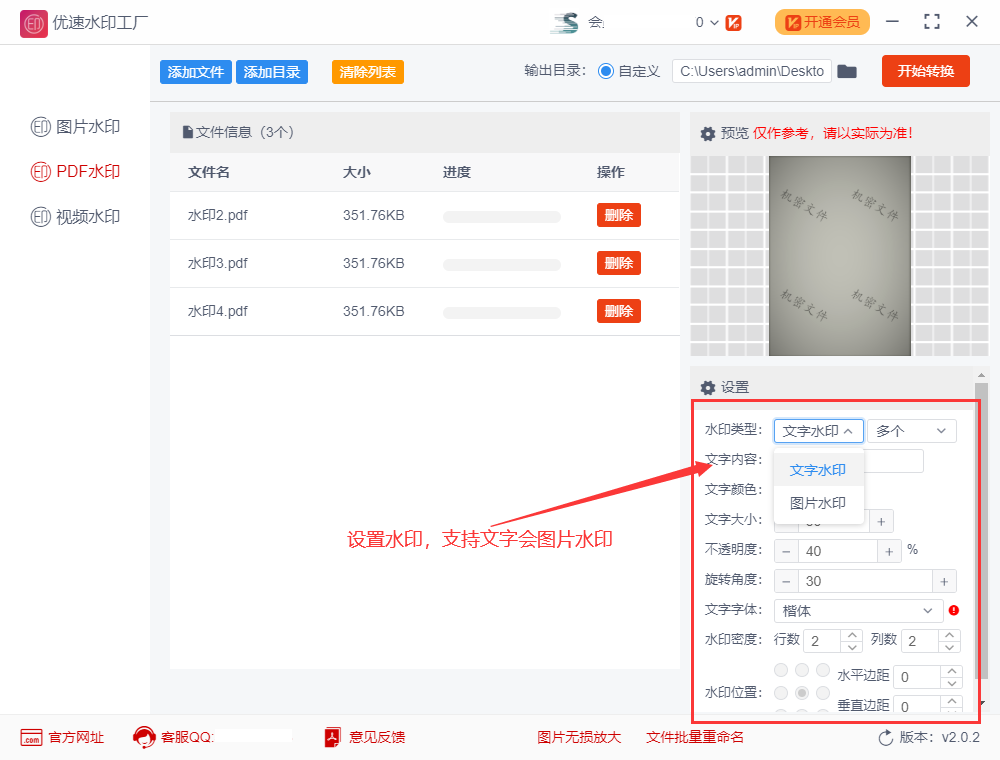This screenshot has height=760, width=1000.
Task: Click the 图片无损放大 menu item
Action: (579, 737)
